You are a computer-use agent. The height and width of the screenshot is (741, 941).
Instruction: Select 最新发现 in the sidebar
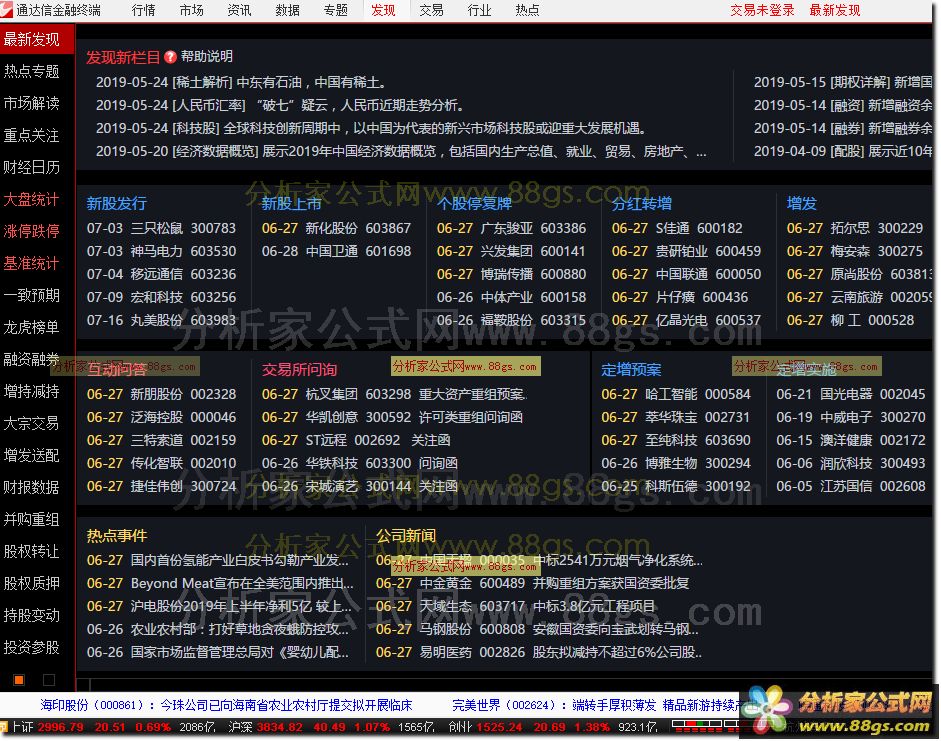[x=37, y=40]
